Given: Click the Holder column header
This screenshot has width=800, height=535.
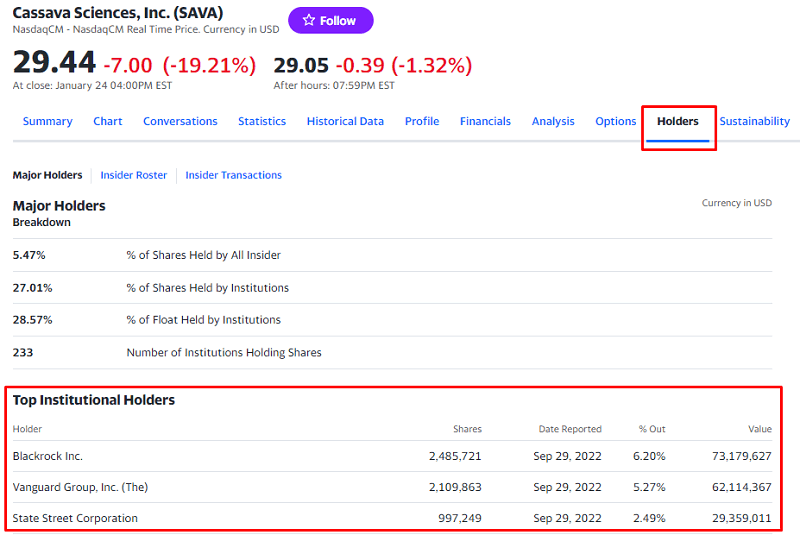Looking at the screenshot, I should click(x=28, y=429).
